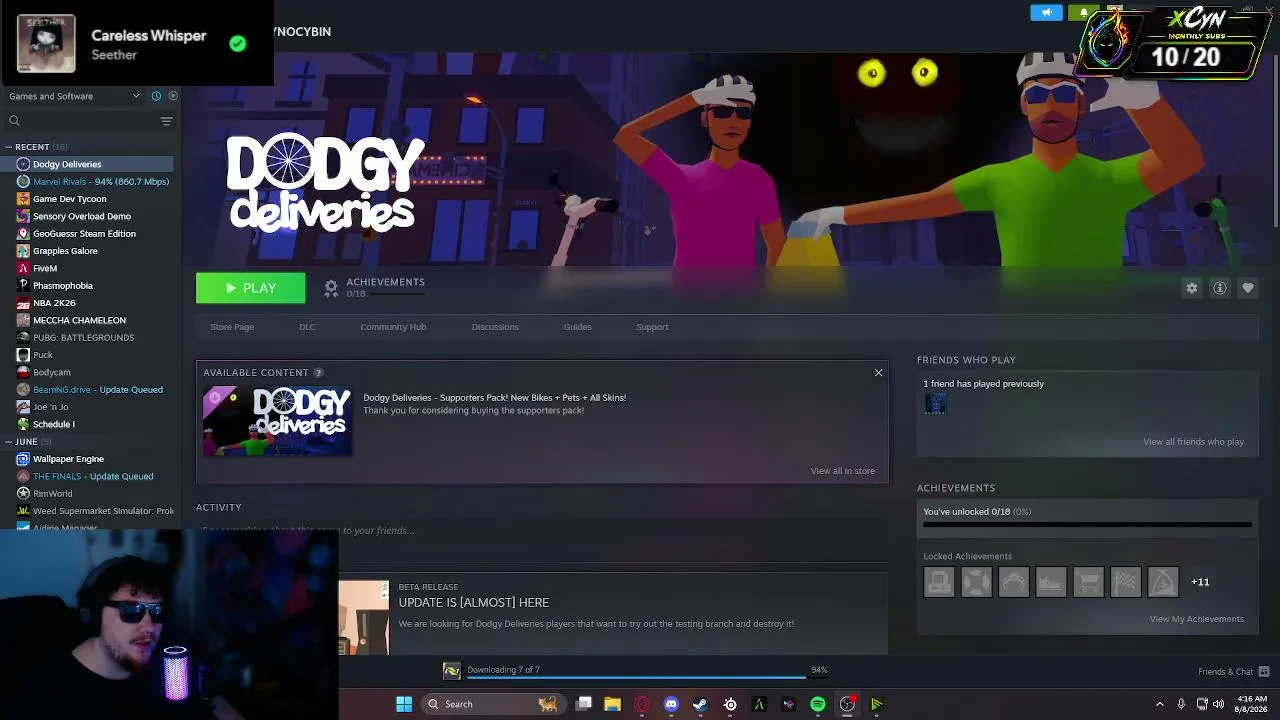
Task: Click the achievements unlocked progress bar
Action: click(1087, 524)
